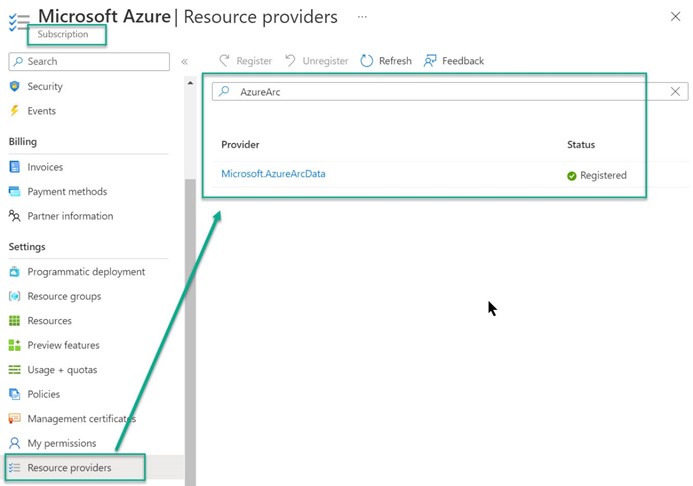Collapse the sidebar with double chevron
693x486 pixels.
[184, 62]
